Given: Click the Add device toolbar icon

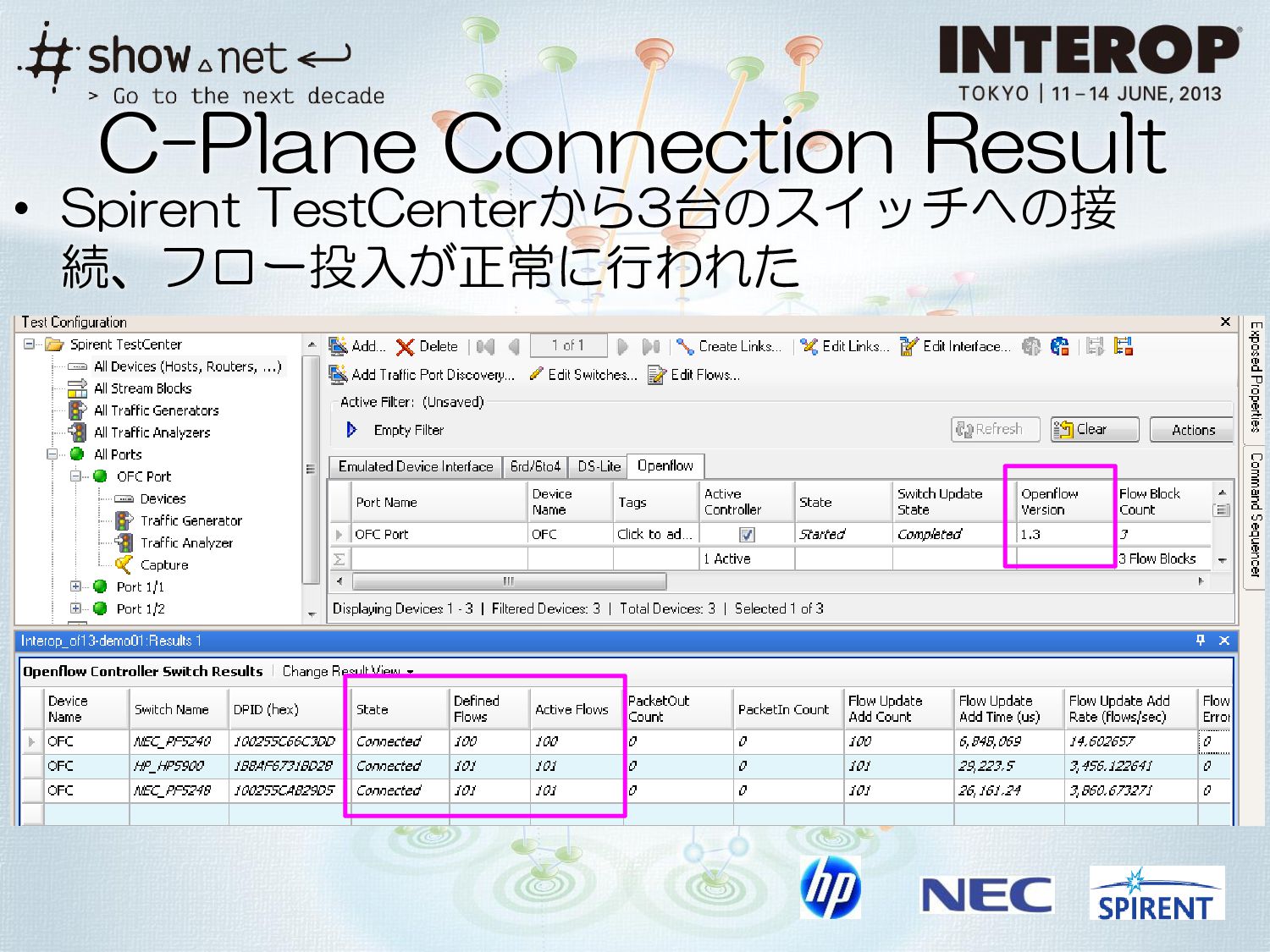Looking at the screenshot, I should pyautogui.click(x=339, y=346).
